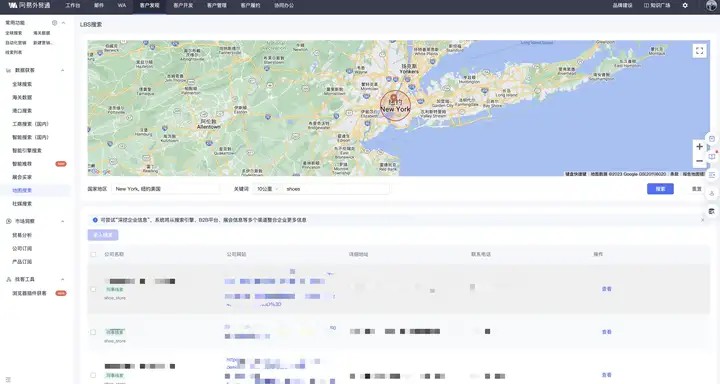Open 工商搜索(国内) in sidebar
The image size is (720, 384).
tap(30, 124)
